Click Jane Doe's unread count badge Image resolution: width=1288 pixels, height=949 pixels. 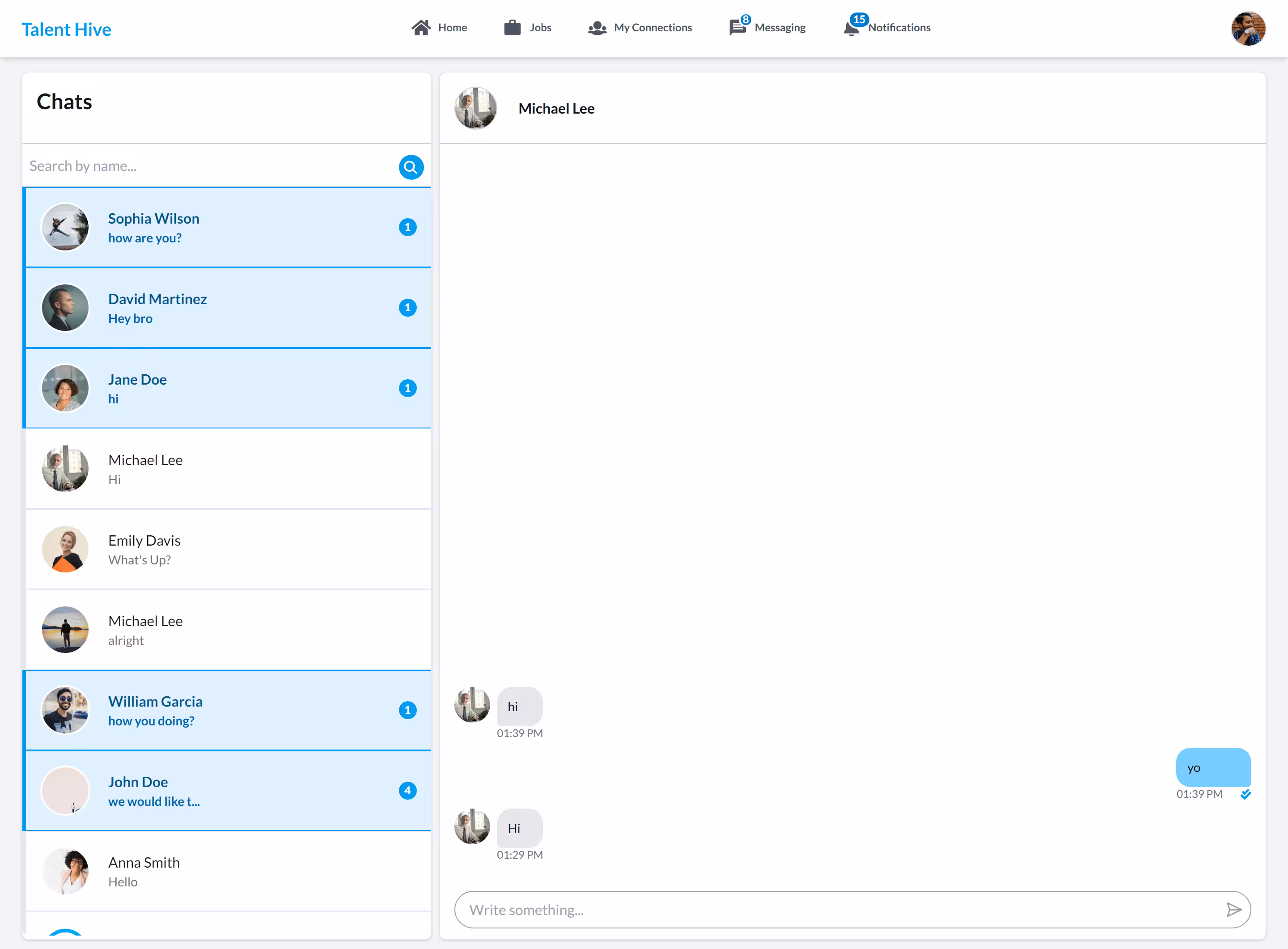pyautogui.click(x=407, y=388)
